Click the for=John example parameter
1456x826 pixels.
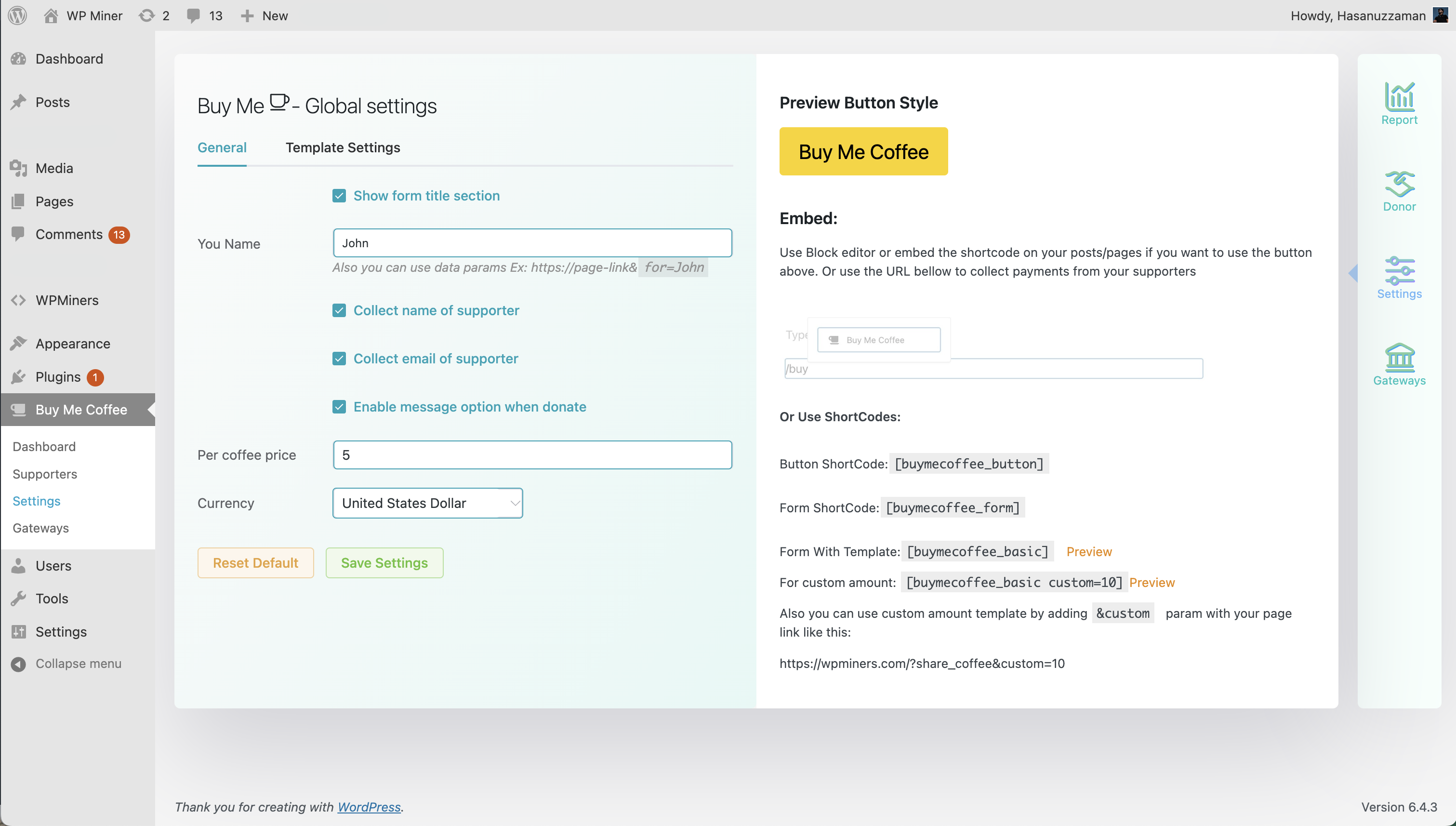click(x=673, y=267)
